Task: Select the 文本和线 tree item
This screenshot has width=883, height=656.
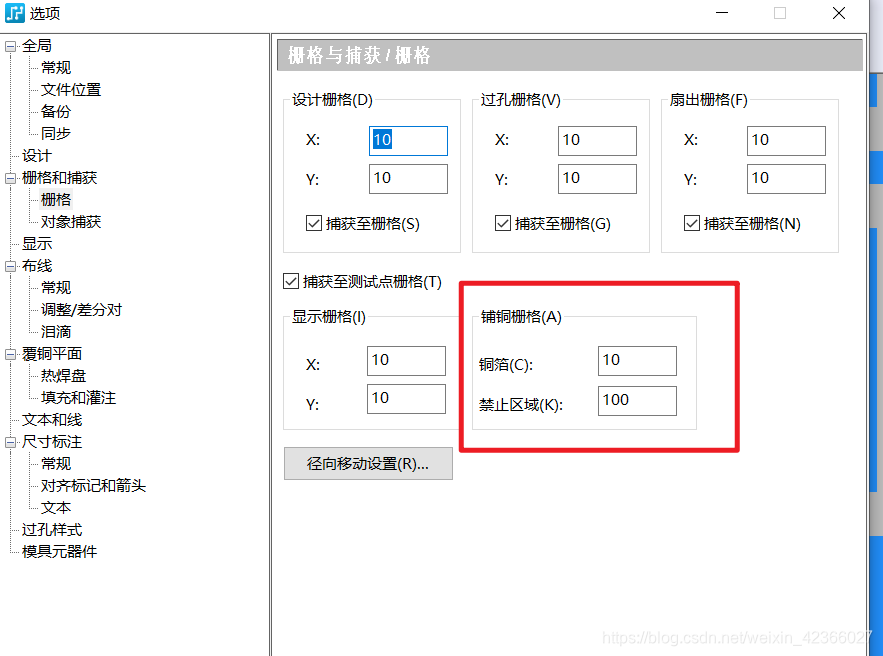Action: 52,420
